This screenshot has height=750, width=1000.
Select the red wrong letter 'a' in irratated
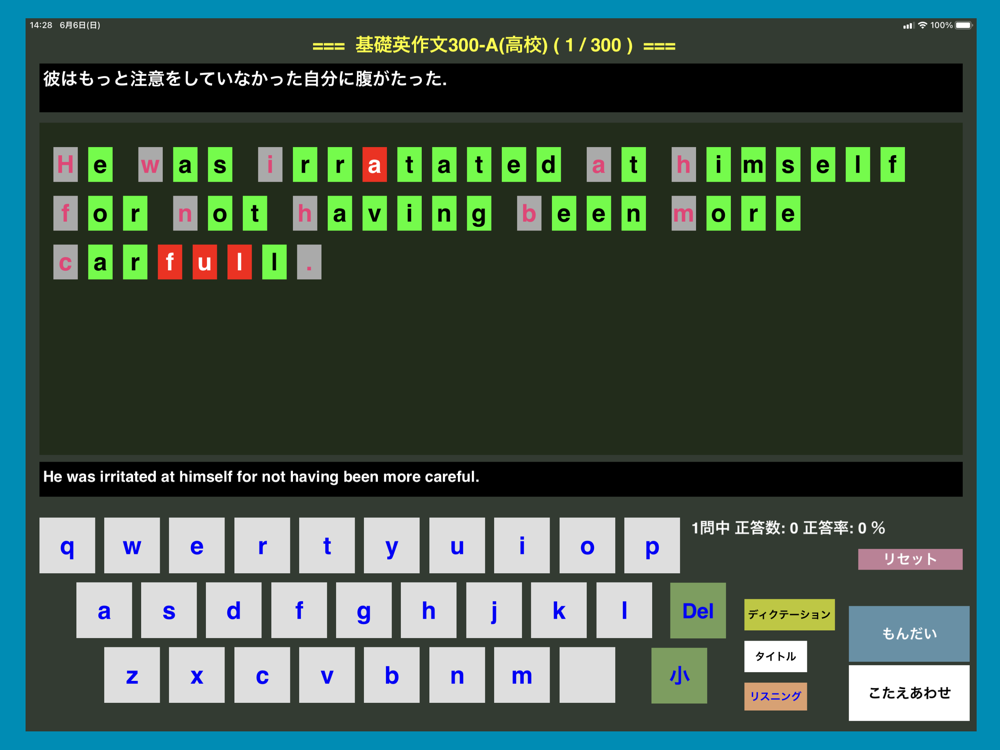pos(374,165)
